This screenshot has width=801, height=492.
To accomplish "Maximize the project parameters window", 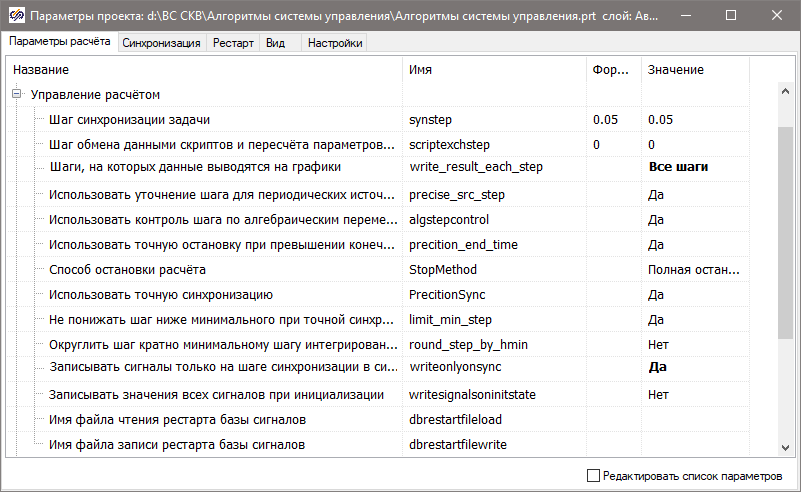I will (732, 16).
